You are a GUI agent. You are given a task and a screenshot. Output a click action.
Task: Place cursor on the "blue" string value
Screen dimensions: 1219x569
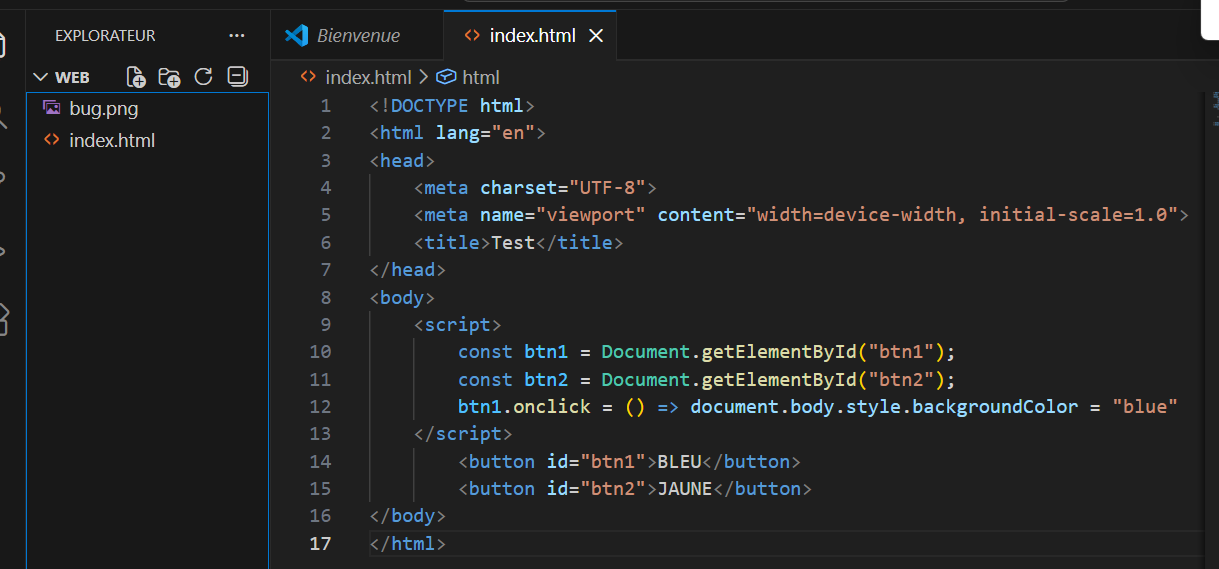(x=1145, y=406)
